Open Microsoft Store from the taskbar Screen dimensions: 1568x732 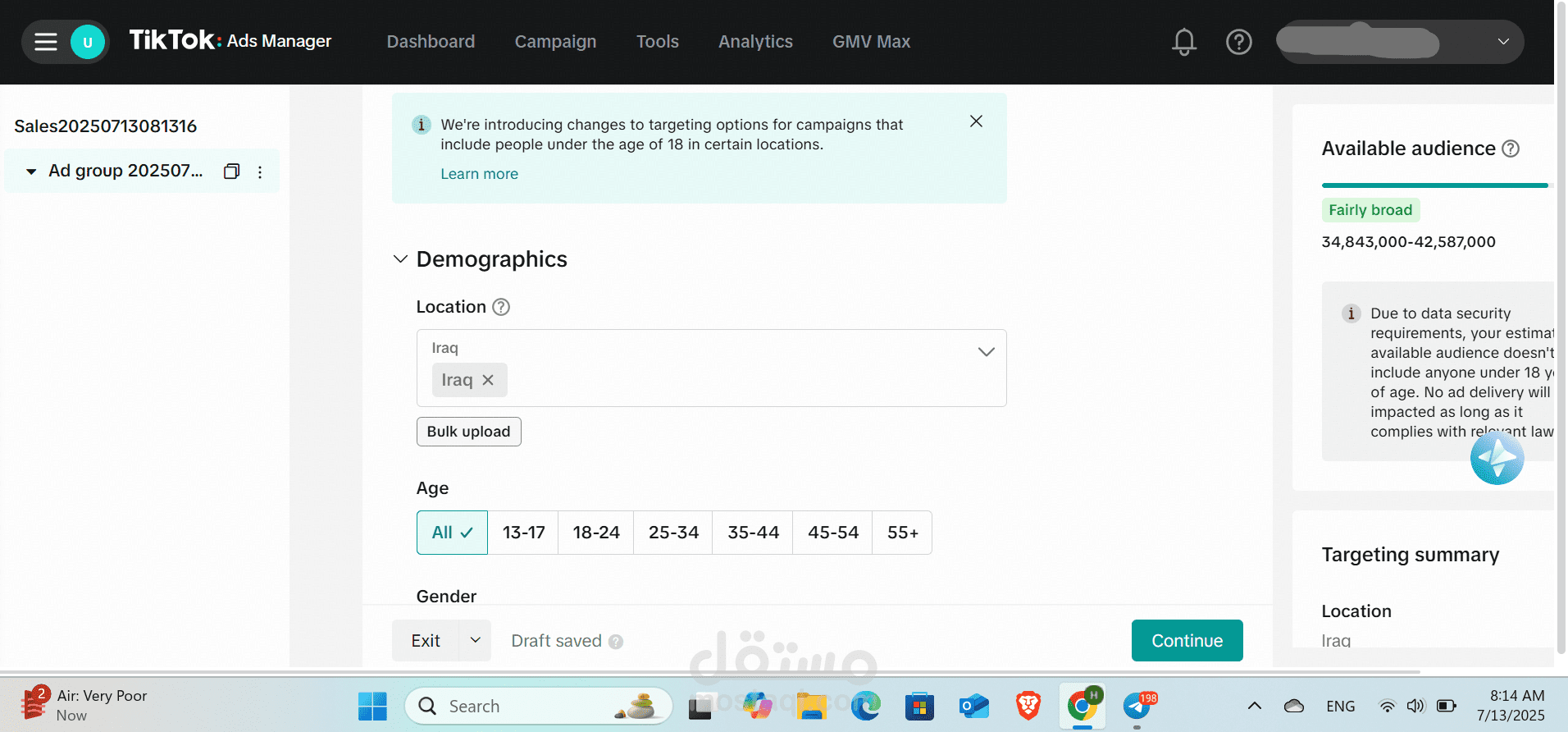coord(919,706)
